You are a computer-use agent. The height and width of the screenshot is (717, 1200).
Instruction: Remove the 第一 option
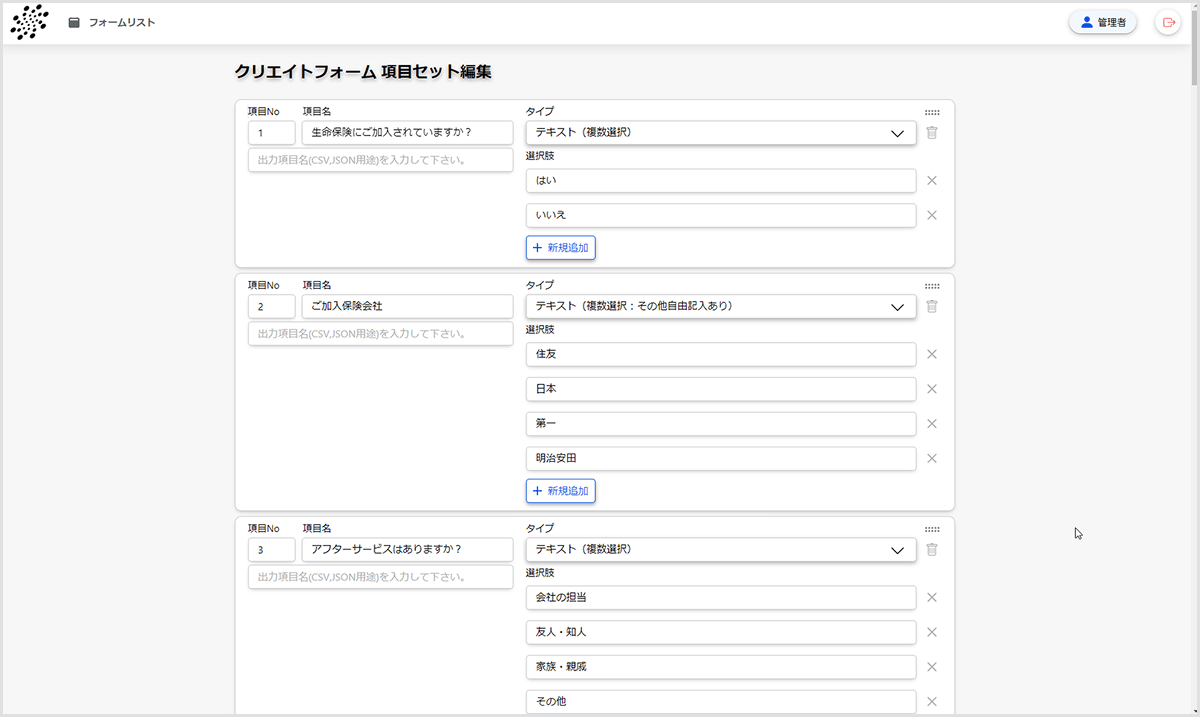coord(932,423)
